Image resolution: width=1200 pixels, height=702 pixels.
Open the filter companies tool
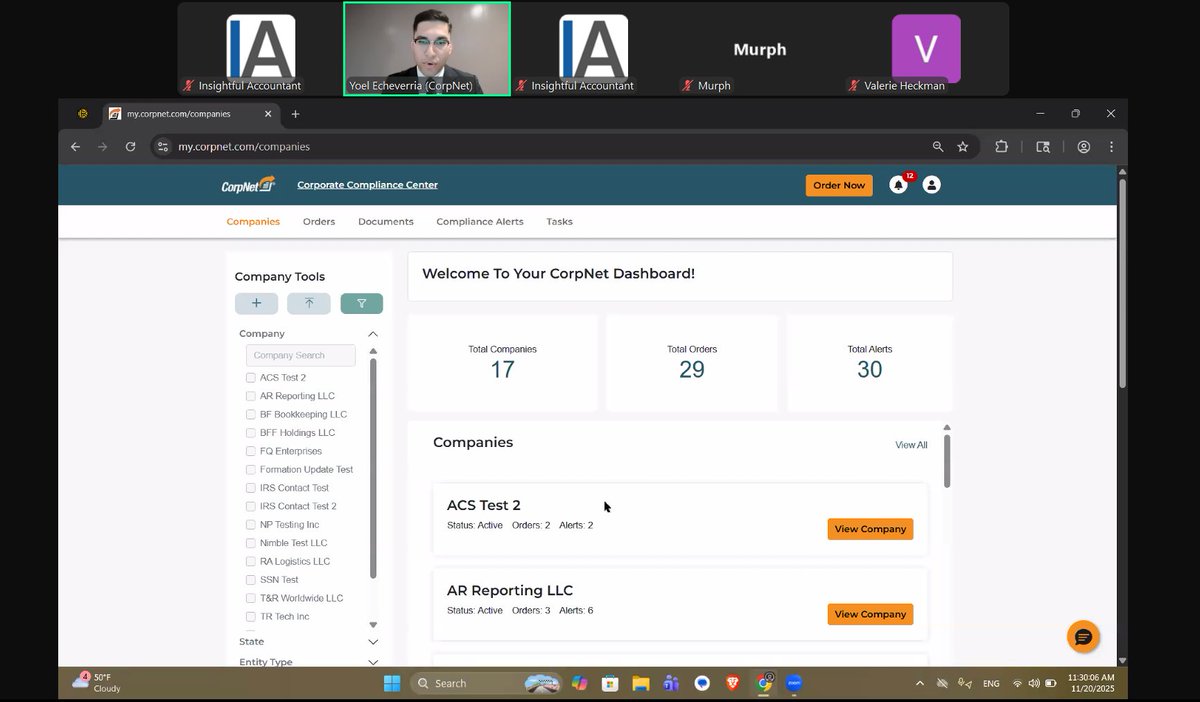361,303
